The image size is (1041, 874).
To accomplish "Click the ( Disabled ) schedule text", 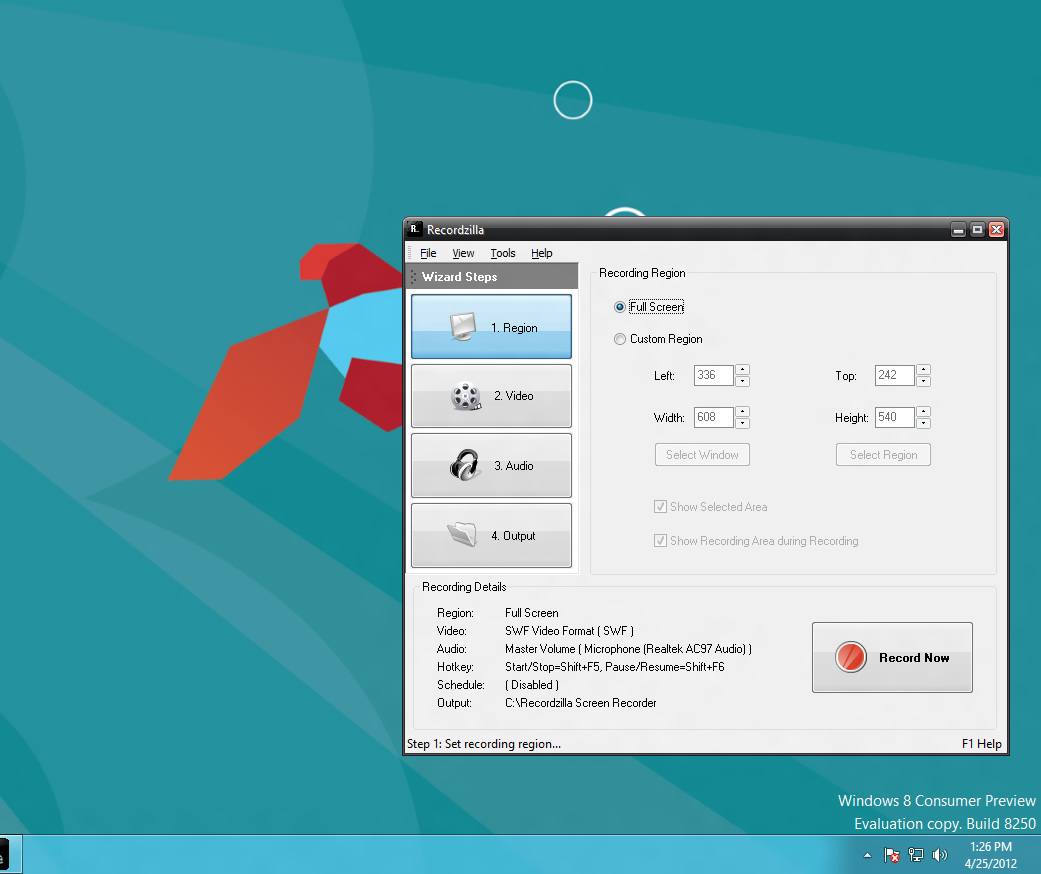I will tap(532, 685).
